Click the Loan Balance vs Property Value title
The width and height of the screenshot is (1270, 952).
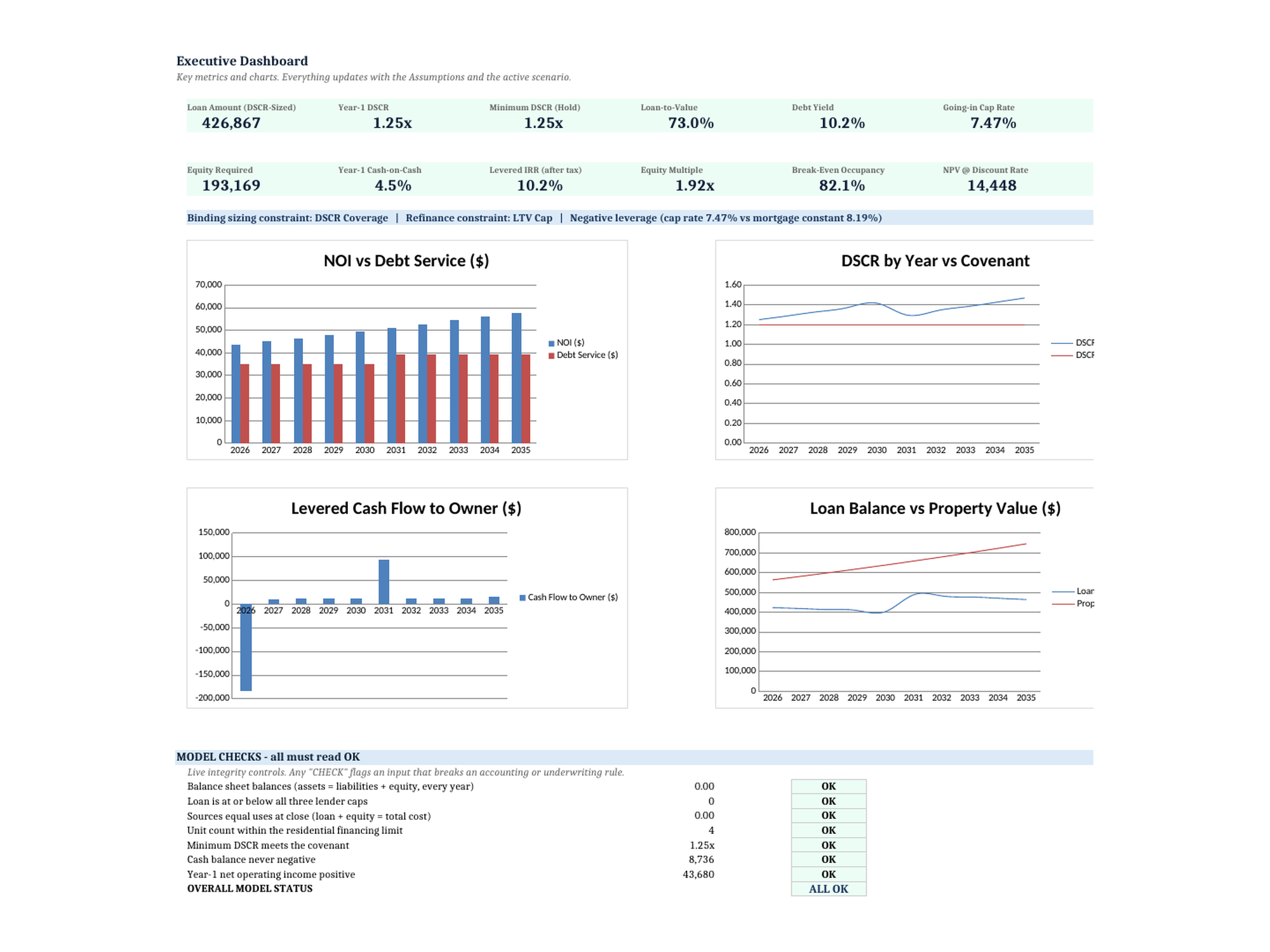[x=935, y=508]
